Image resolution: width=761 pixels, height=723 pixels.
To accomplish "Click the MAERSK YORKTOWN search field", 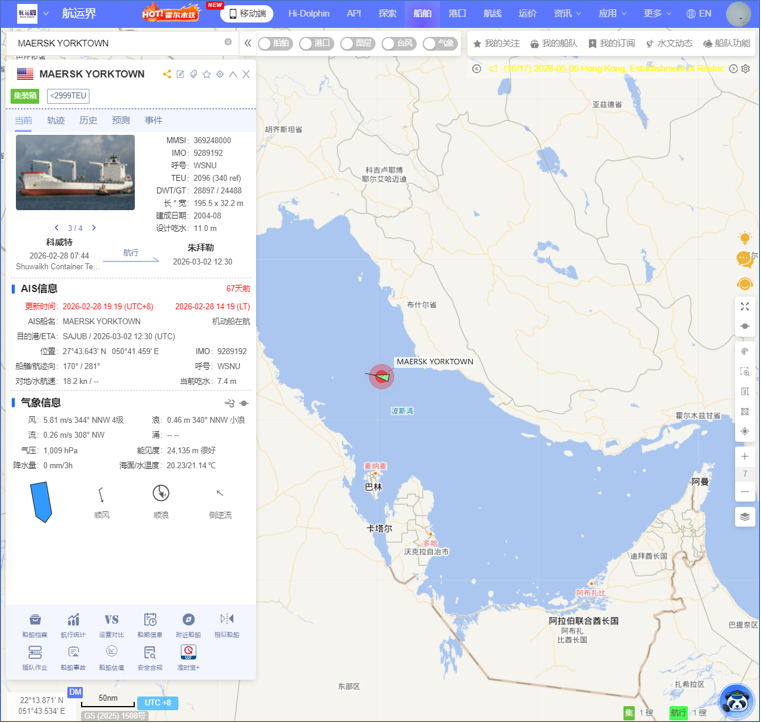I will 120,43.
